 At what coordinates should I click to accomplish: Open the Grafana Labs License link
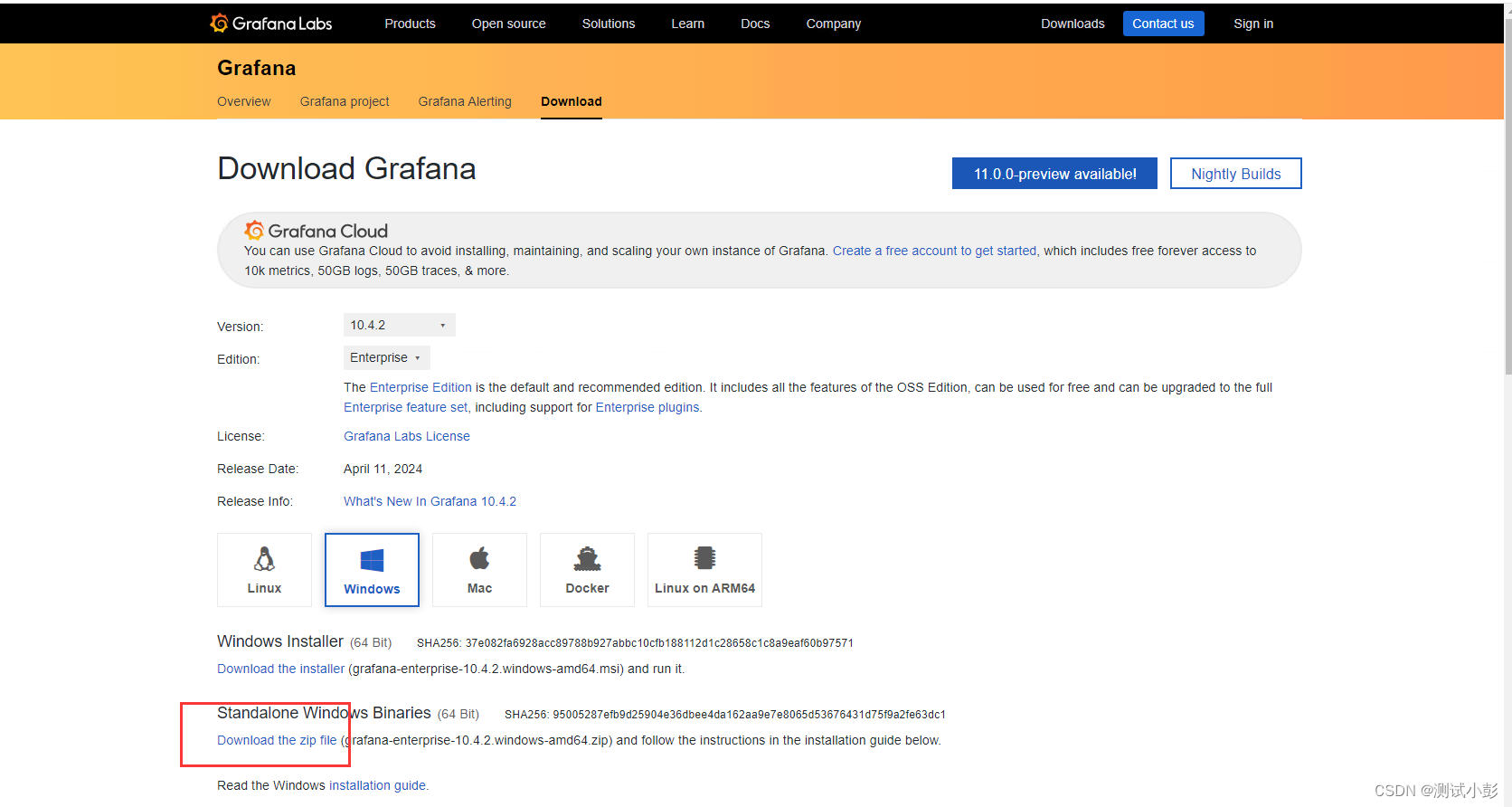tap(407, 436)
